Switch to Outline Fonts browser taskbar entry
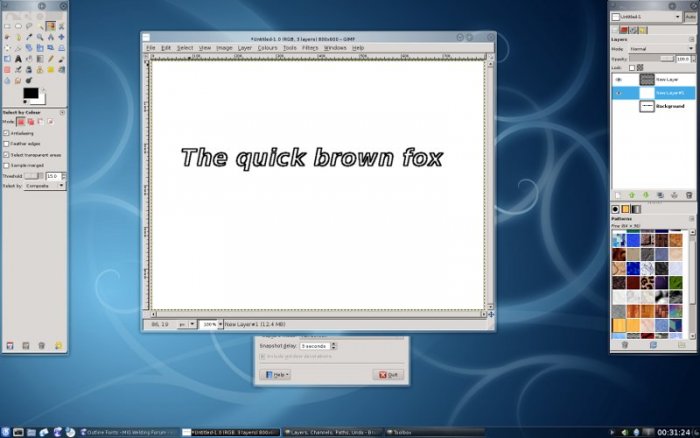The image size is (700, 438). [129, 432]
